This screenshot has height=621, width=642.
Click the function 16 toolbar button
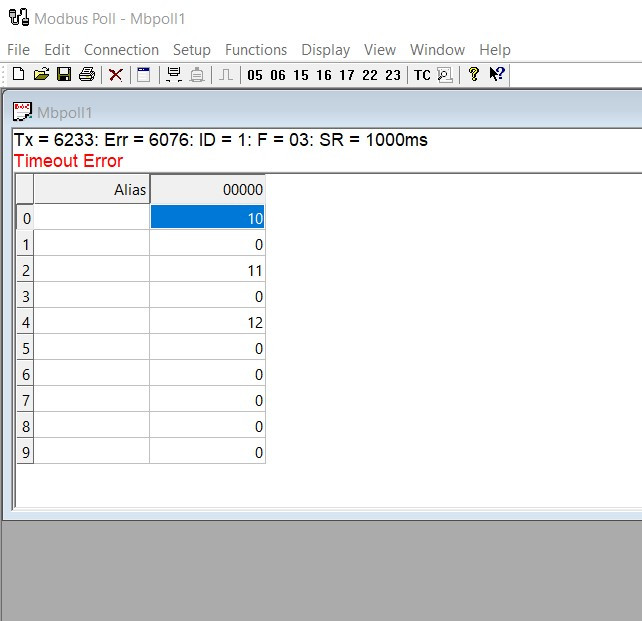tap(324, 75)
